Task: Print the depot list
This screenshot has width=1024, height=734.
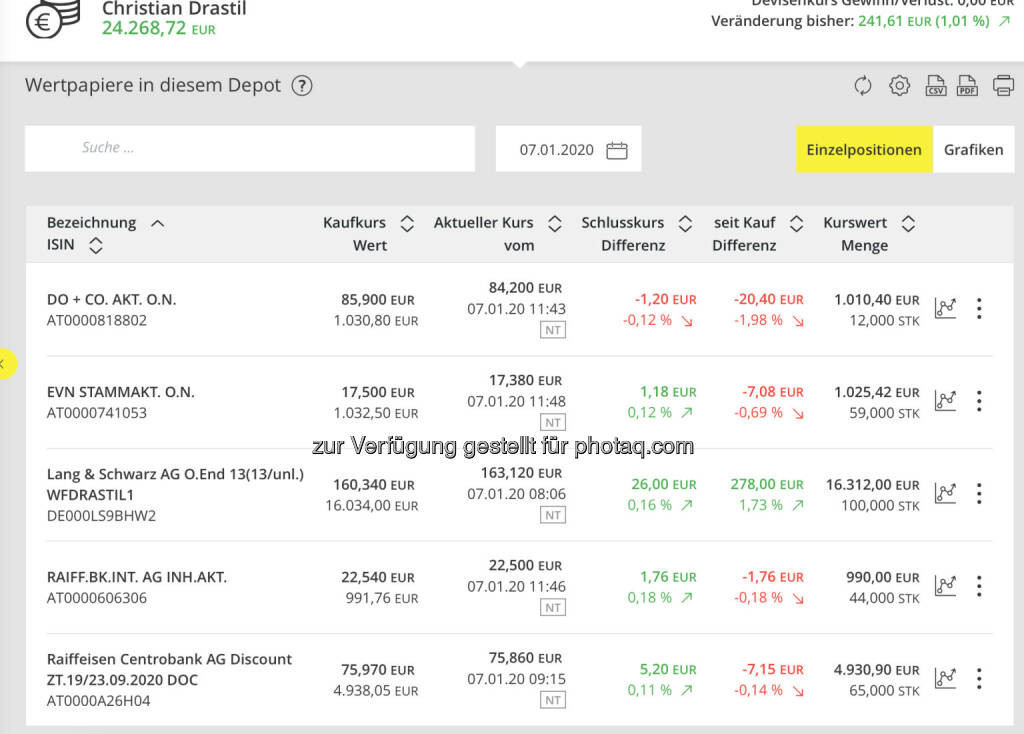Action: 1003,86
